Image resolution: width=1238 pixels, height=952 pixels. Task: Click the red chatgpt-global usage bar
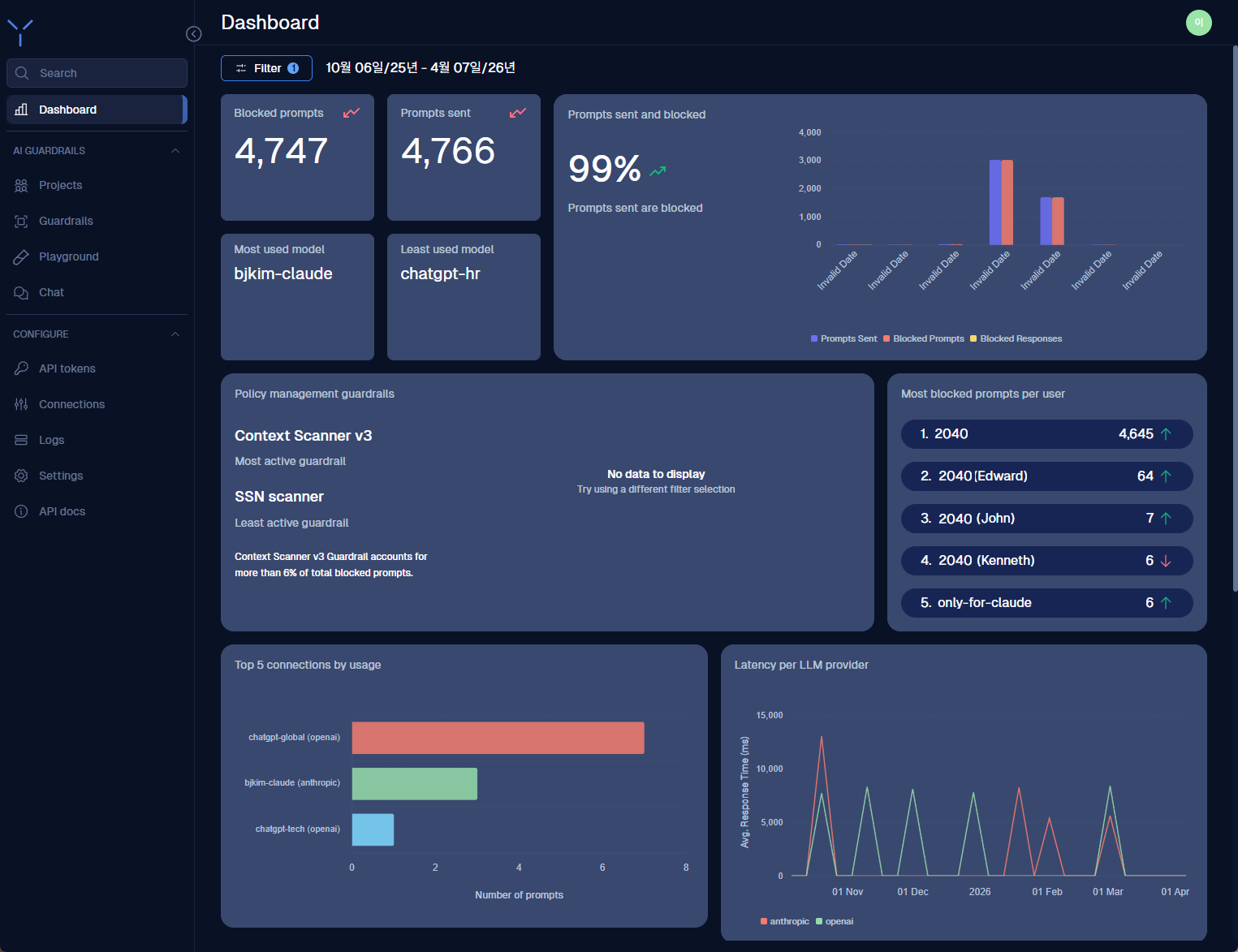click(x=498, y=738)
